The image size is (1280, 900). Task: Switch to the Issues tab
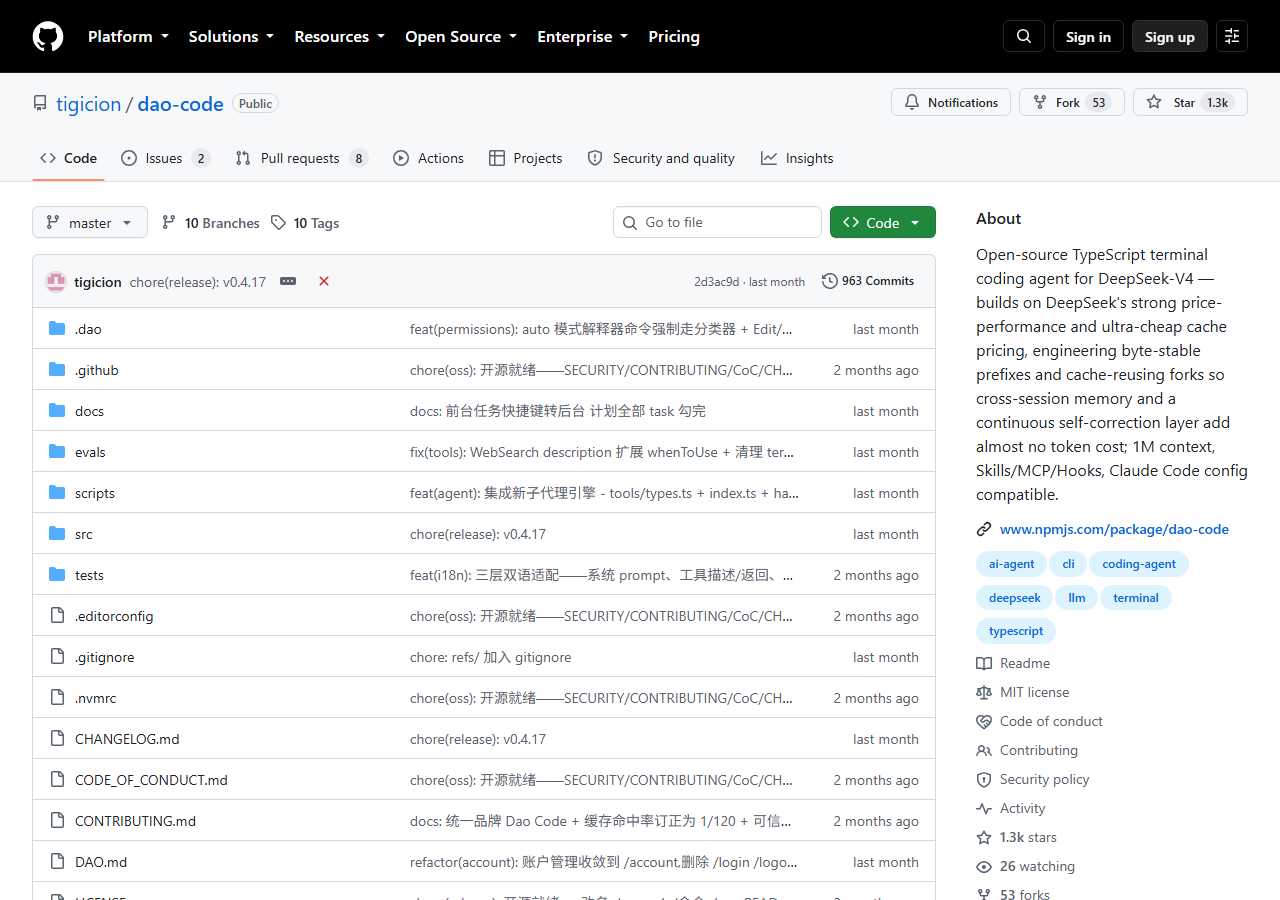[x=165, y=158]
